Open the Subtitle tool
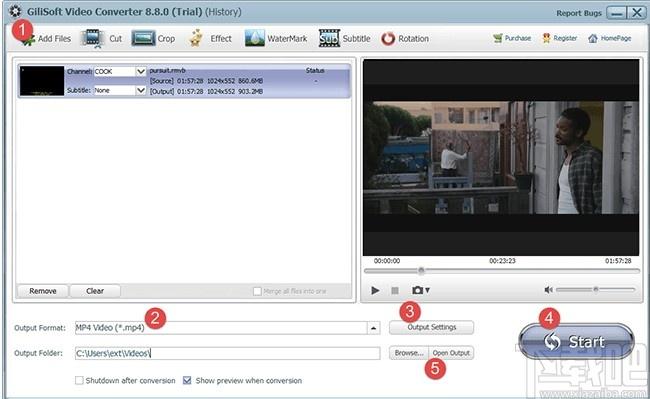This screenshot has height=399, width=650. (x=344, y=39)
